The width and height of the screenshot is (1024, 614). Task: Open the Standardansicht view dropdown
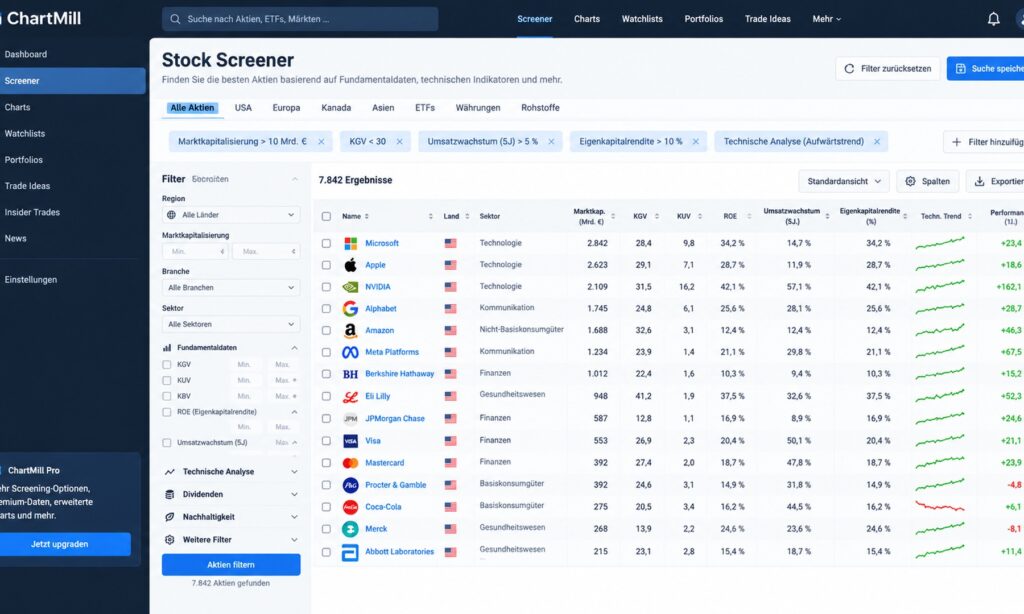coord(844,182)
